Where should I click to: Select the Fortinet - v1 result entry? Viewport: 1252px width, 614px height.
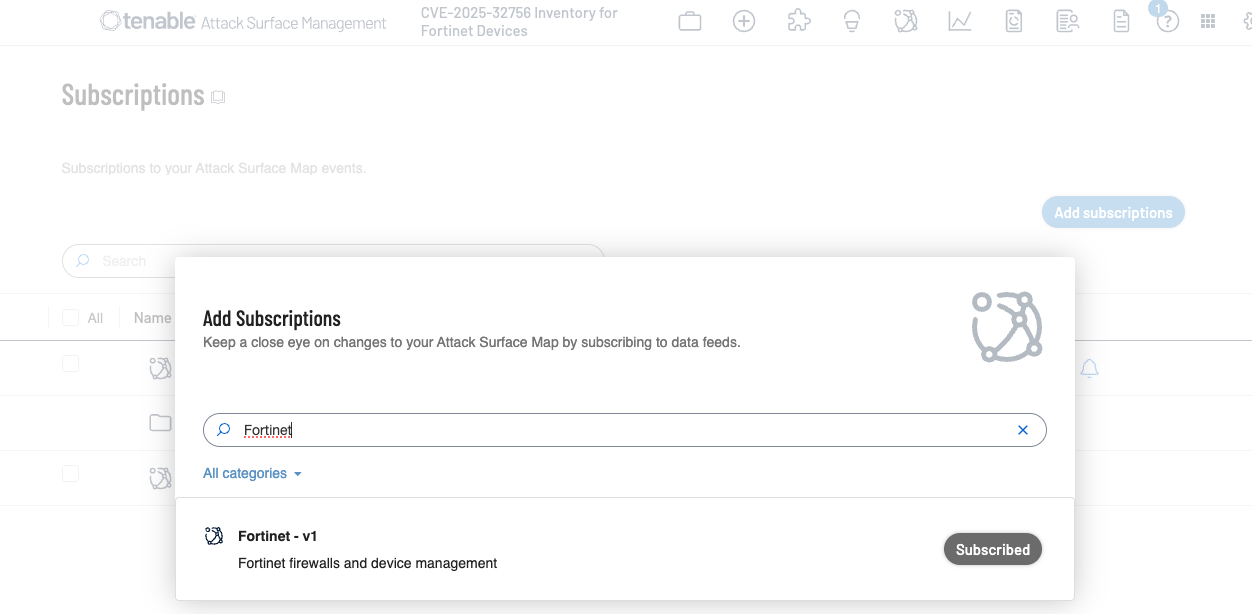click(278, 537)
